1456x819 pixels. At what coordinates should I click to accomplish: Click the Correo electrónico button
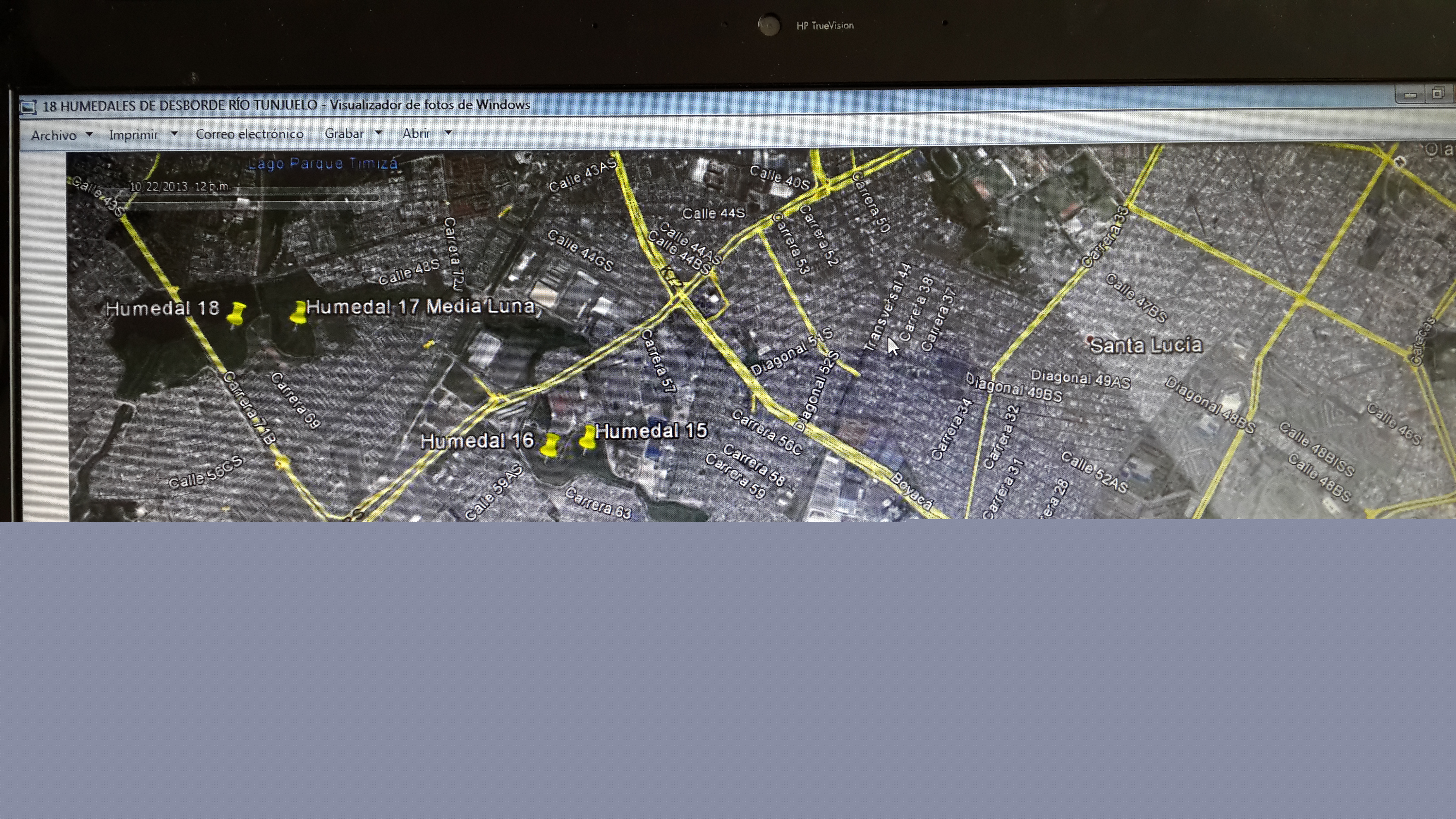point(249,134)
